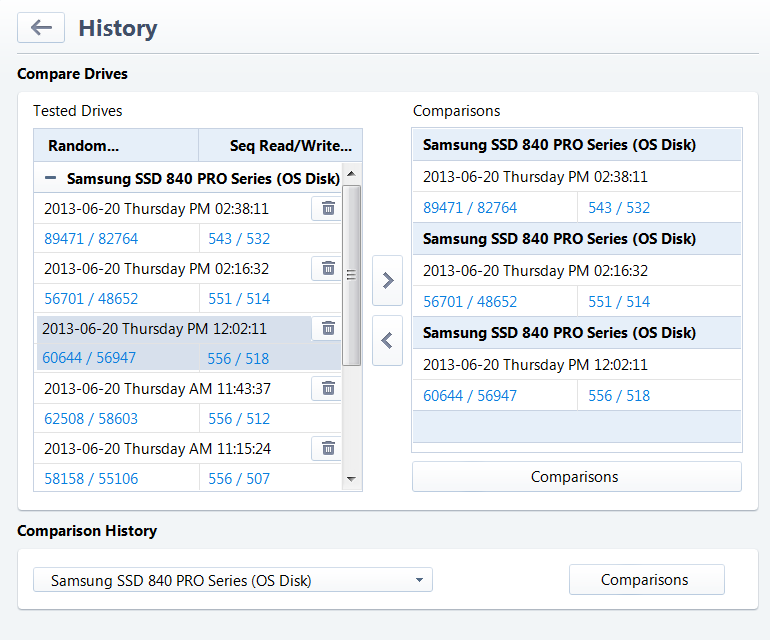Viewport: 770px width, 640px height.
Task: Open the Comparison History drive dropdown
Action: [233, 580]
